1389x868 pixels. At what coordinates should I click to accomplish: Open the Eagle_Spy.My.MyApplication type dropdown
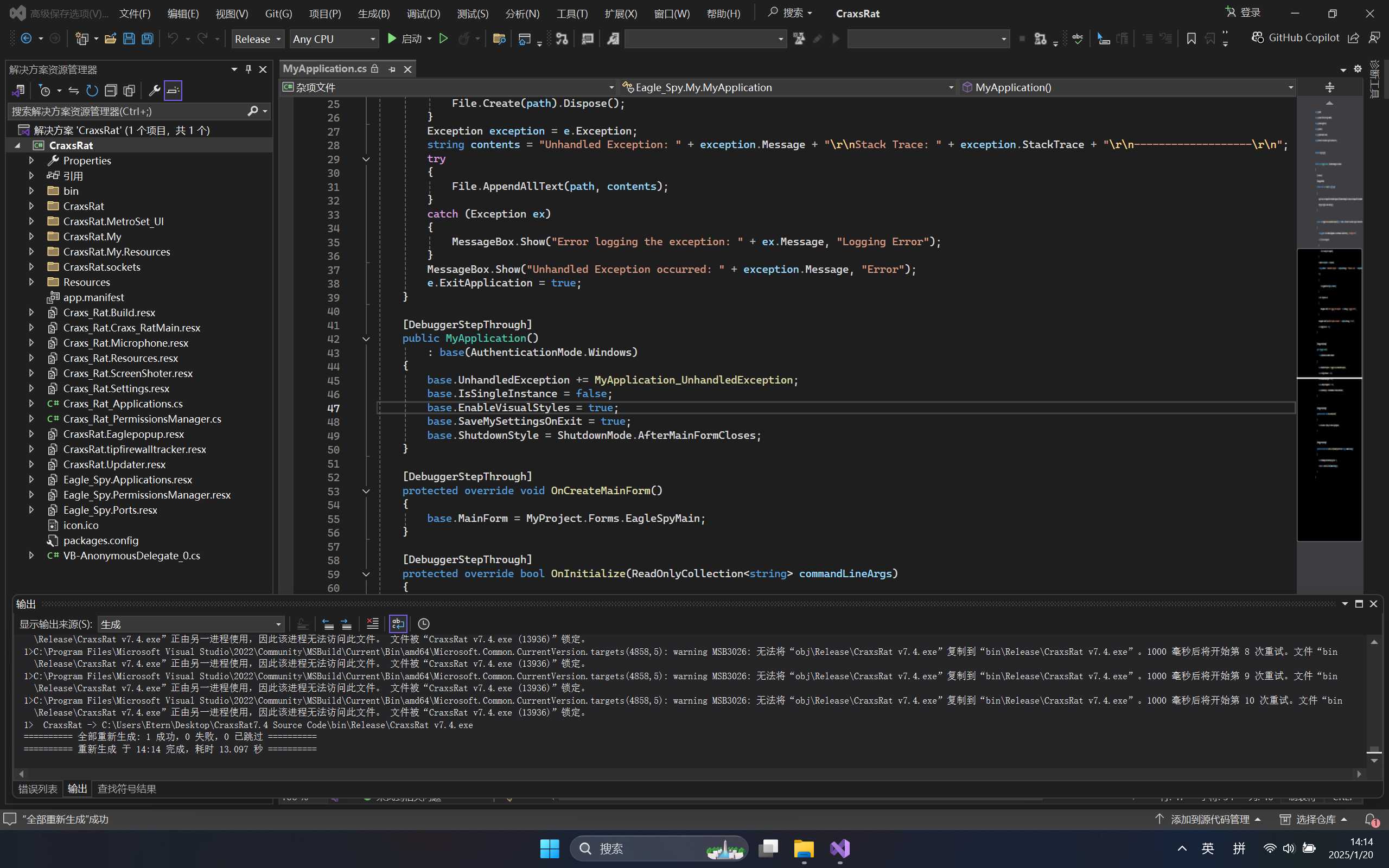click(x=788, y=87)
